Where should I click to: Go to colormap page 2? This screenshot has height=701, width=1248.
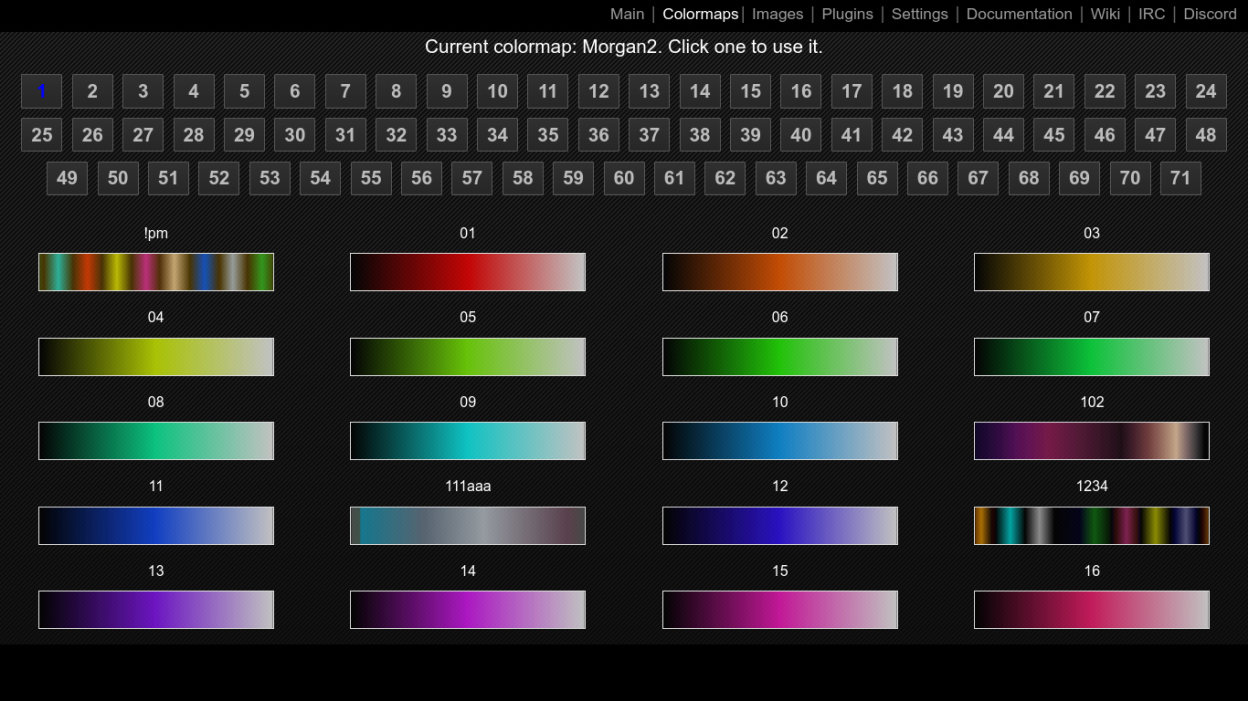point(92,92)
